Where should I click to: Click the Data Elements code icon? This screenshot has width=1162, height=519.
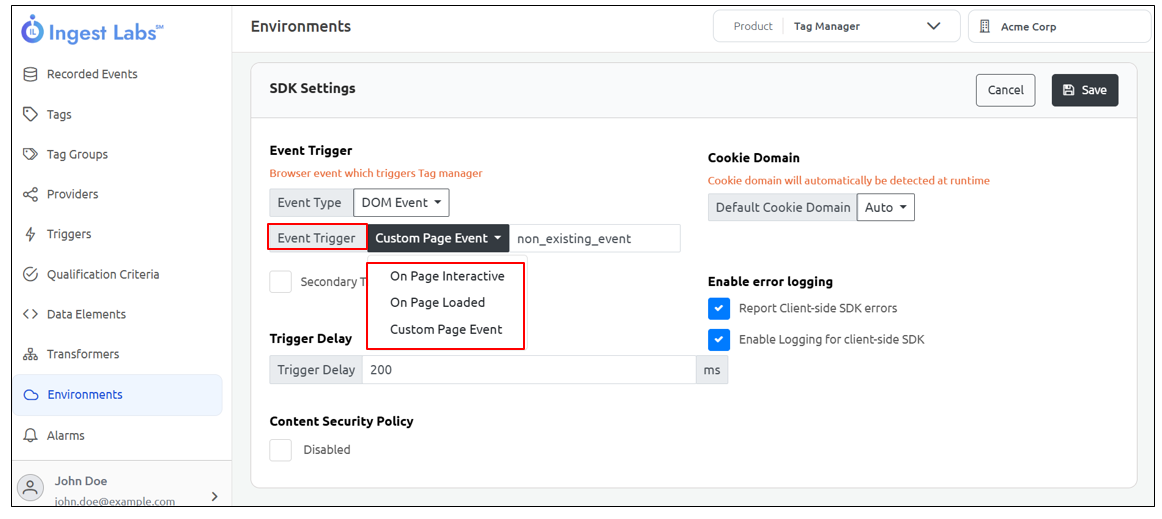30,314
